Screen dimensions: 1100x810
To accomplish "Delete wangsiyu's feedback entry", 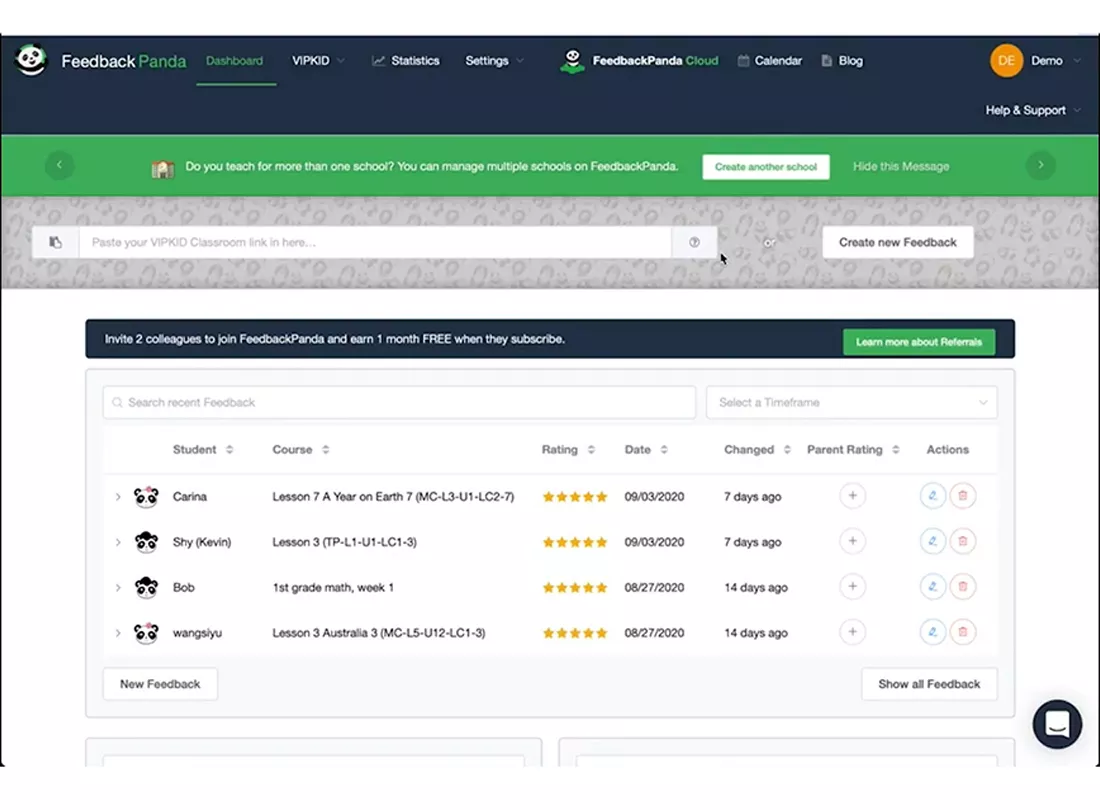I will tap(962, 633).
